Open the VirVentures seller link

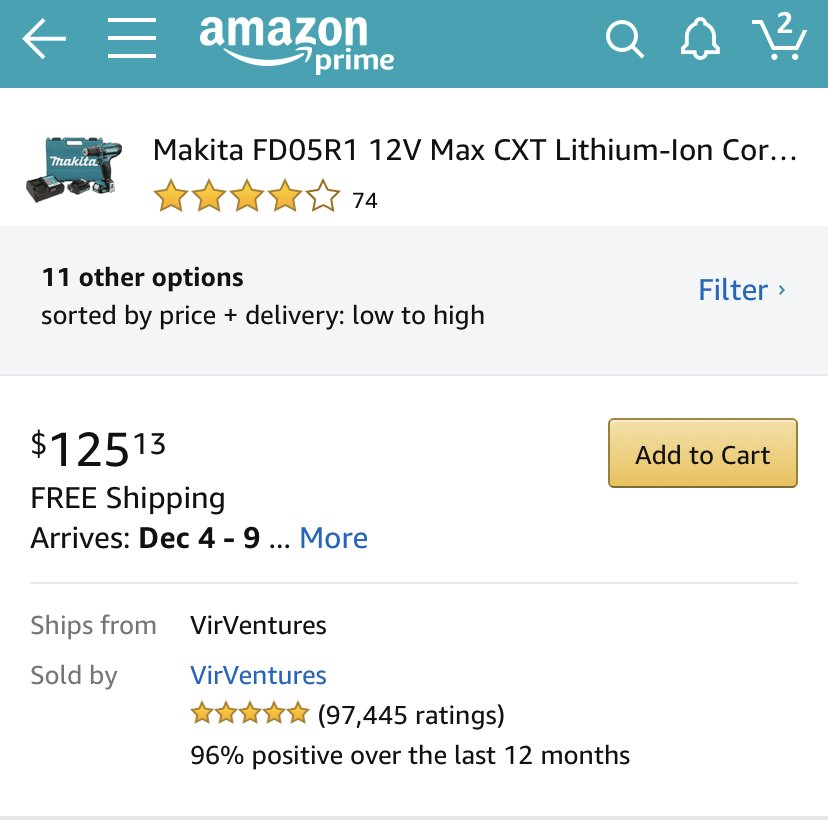click(258, 675)
